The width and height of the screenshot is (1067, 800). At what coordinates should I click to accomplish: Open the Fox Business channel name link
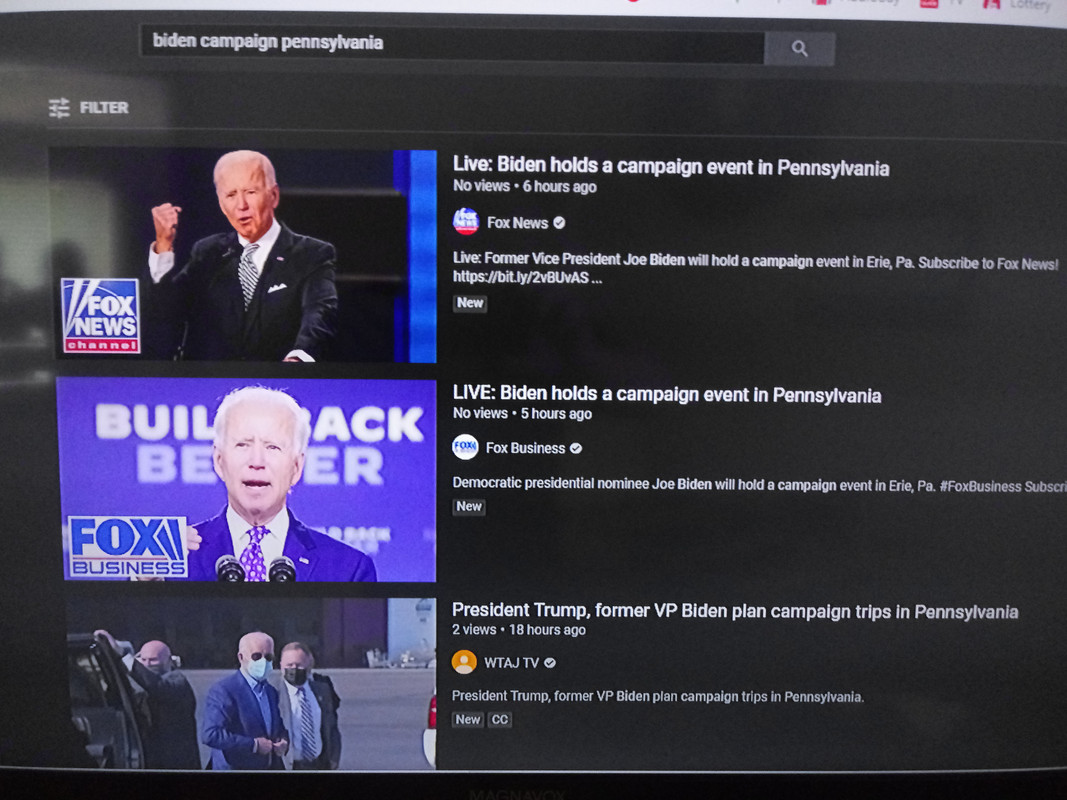(525, 448)
